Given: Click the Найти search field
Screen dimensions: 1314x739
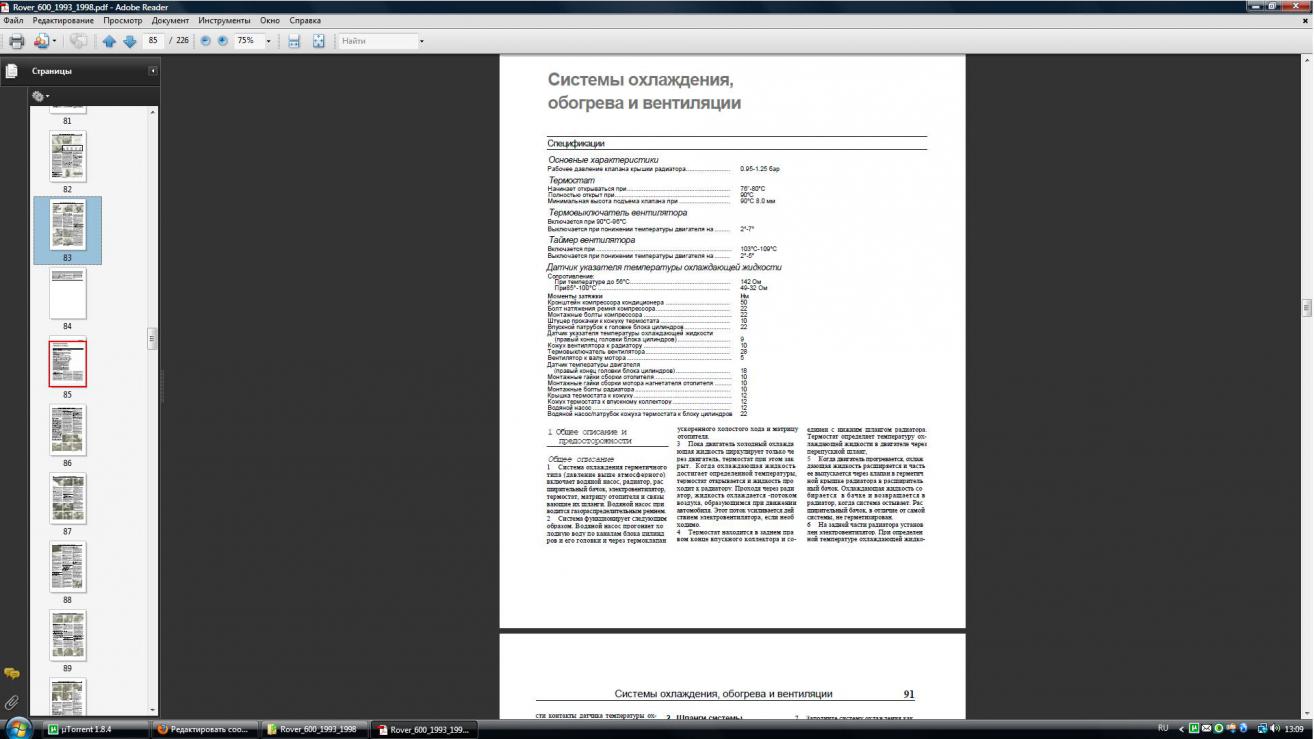Looking at the screenshot, I should pyautogui.click(x=377, y=41).
